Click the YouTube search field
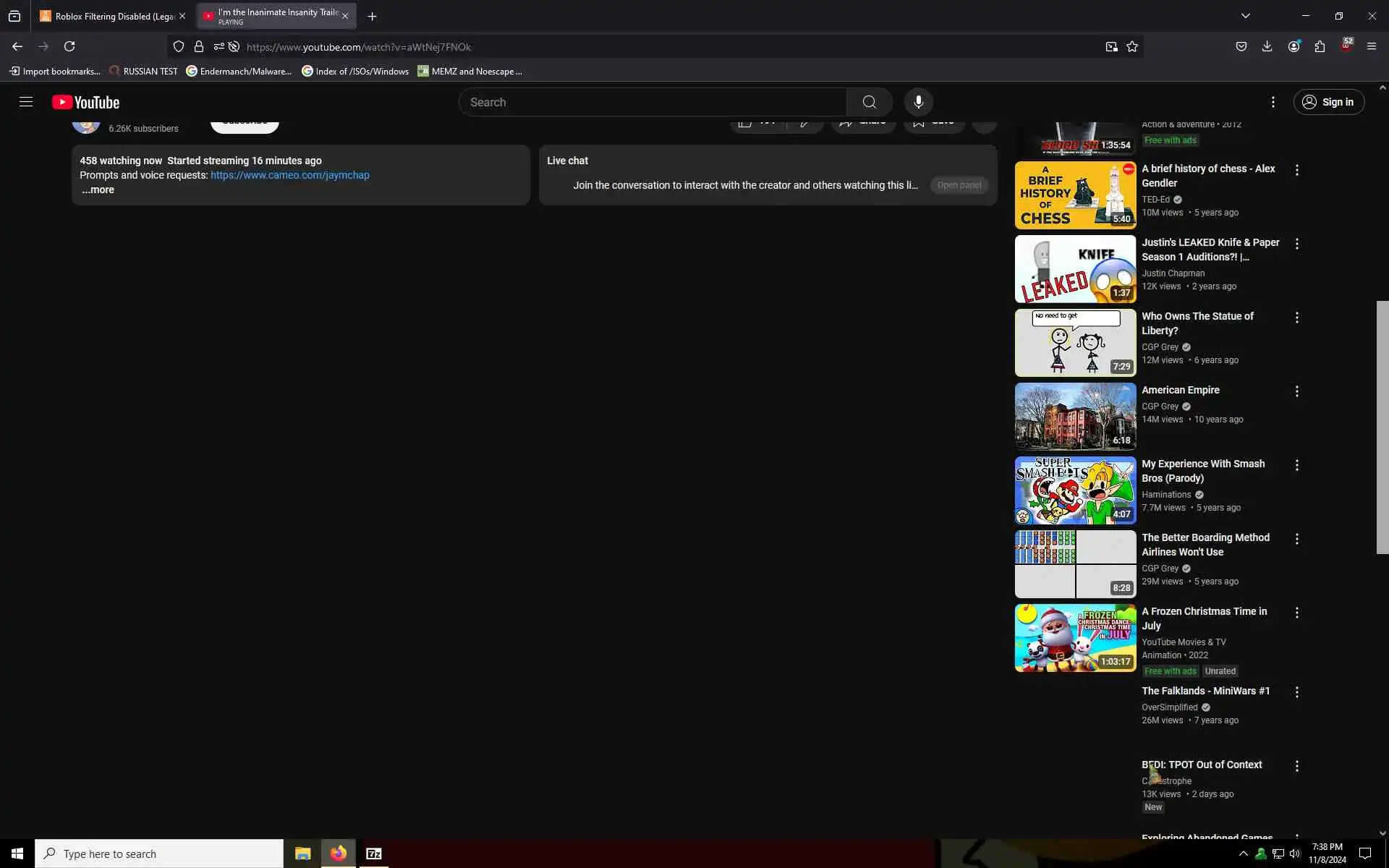 pyautogui.click(x=651, y=102)
